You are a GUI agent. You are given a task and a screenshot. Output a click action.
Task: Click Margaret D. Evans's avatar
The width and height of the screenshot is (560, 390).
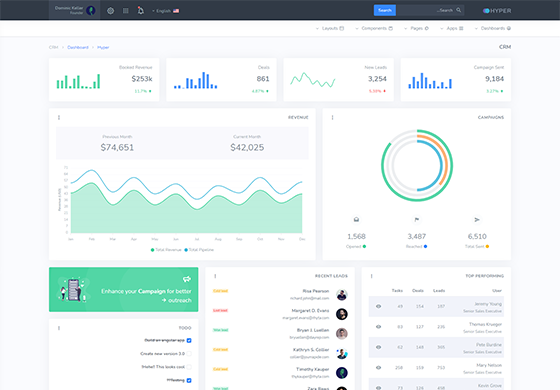click(x=342, y=314)
